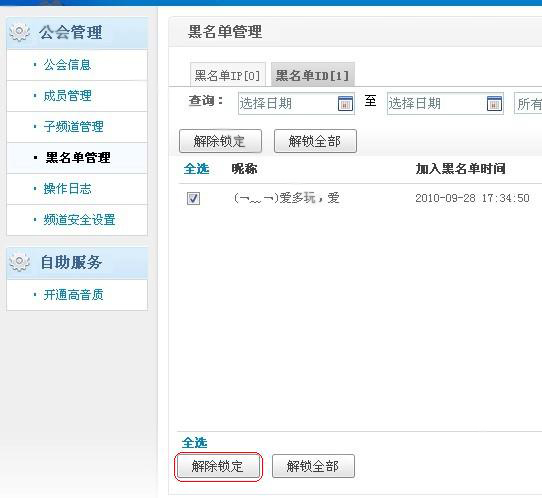
Task: Open 开通高音质 under 自助服务
Action: pyautogui.click(x=73, y=295)
